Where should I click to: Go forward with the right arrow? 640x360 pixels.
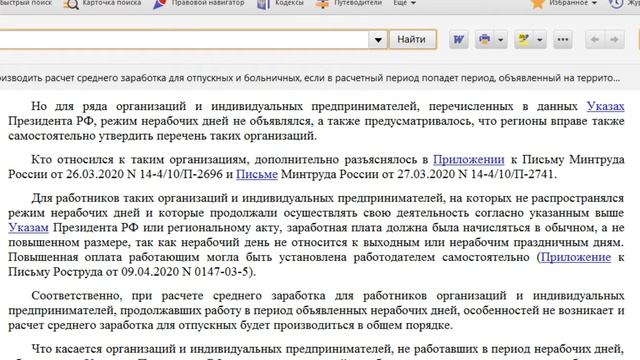pyautogui.click(x=614, y=40)
